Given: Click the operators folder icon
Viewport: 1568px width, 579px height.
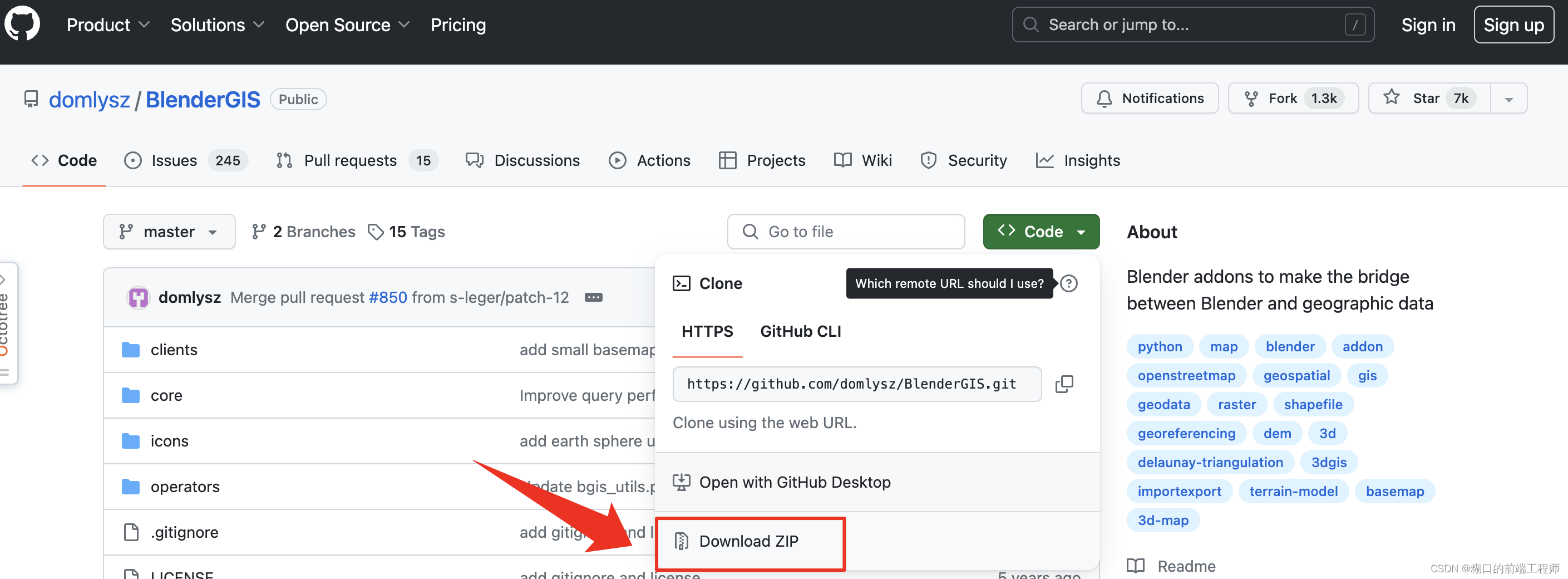Looking at the screenshot, I should pos(130,487).
